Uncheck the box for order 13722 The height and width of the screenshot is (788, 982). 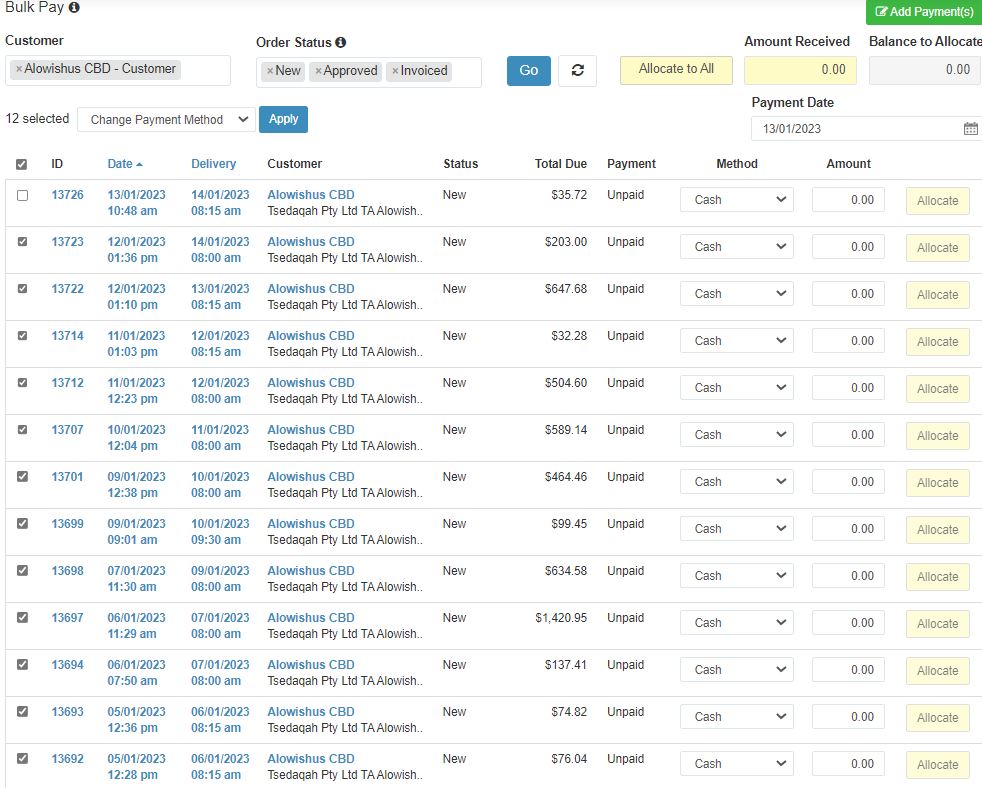(23, 289)
